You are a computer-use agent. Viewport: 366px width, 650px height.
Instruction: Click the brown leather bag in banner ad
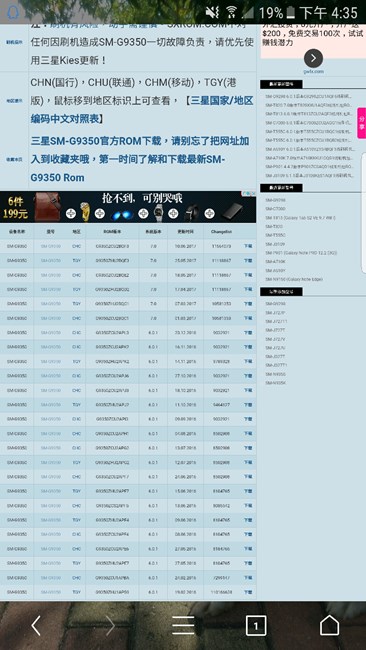pyautogui.click(x=47, y=207)
